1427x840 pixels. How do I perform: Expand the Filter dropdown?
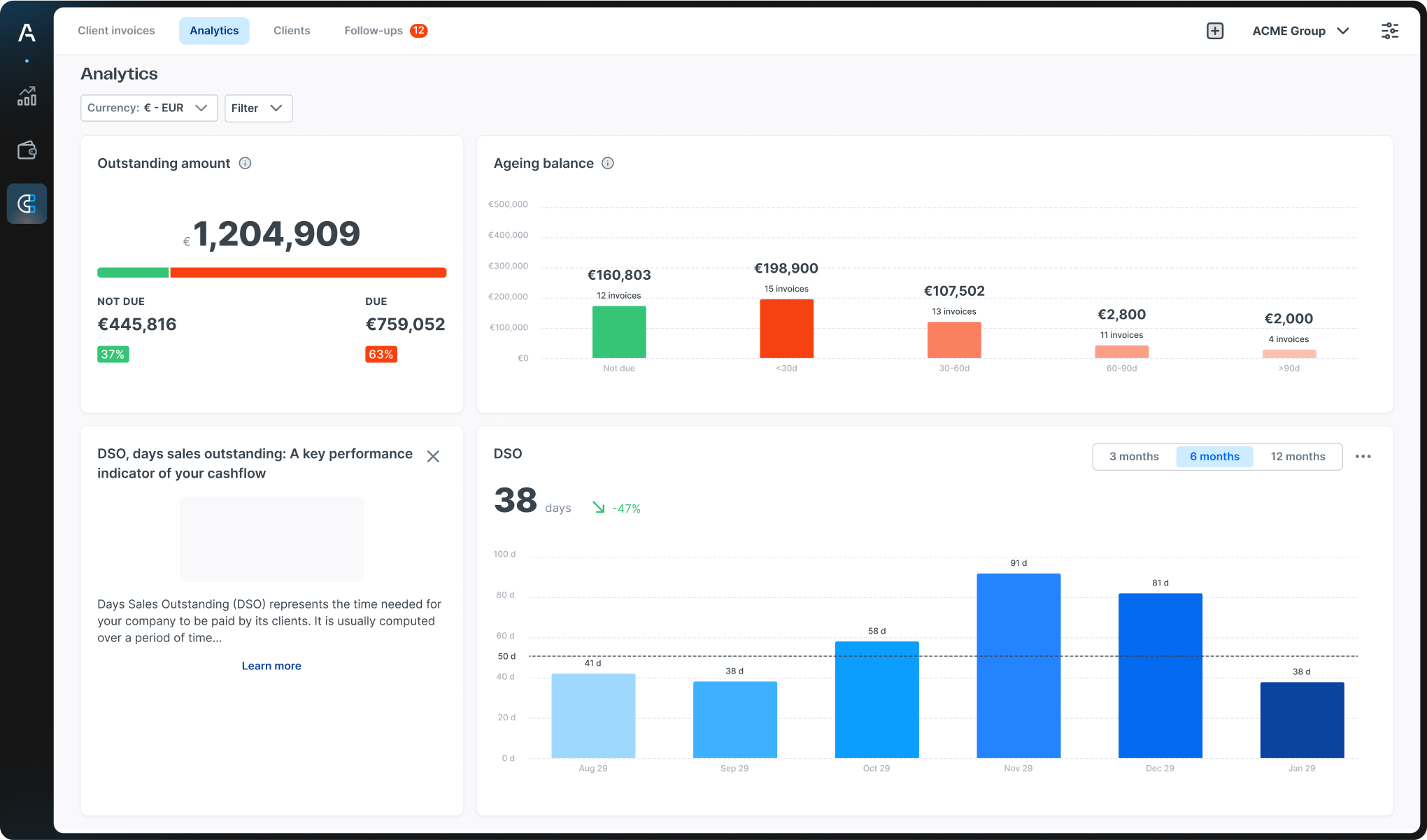257,108
